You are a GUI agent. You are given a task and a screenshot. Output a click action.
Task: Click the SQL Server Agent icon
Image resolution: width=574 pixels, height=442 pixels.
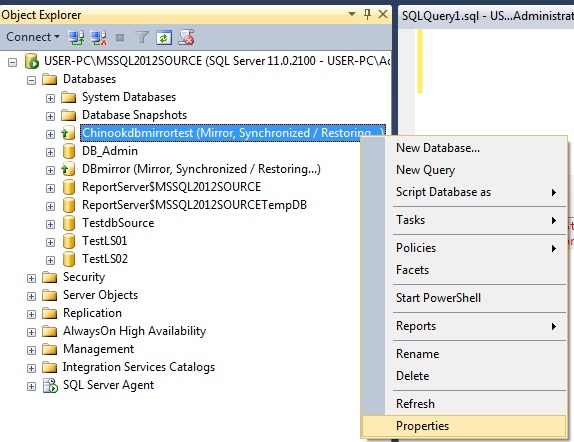point(50,385)
